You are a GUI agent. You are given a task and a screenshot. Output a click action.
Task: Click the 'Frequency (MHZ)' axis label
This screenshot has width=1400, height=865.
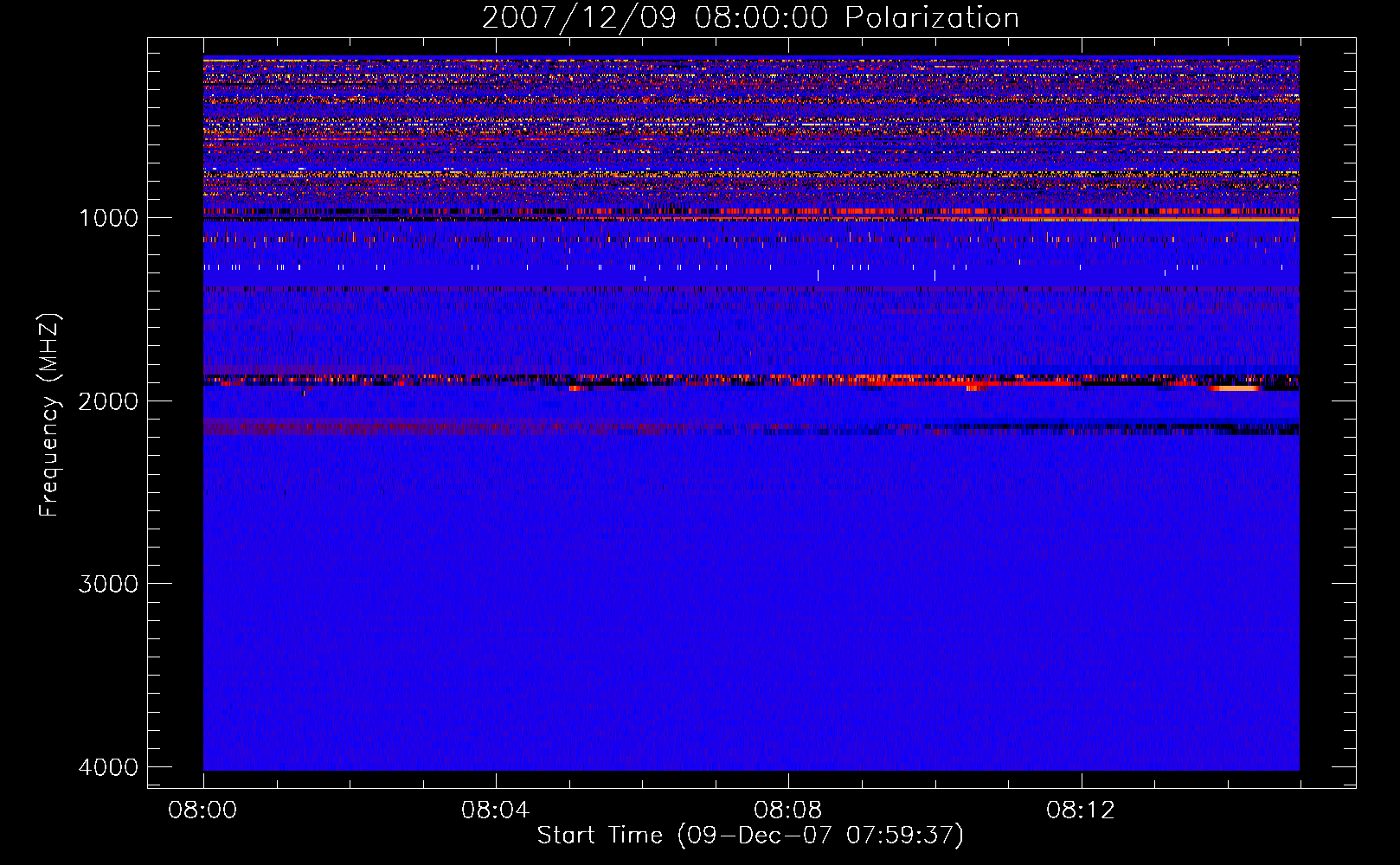coord(49,415)
